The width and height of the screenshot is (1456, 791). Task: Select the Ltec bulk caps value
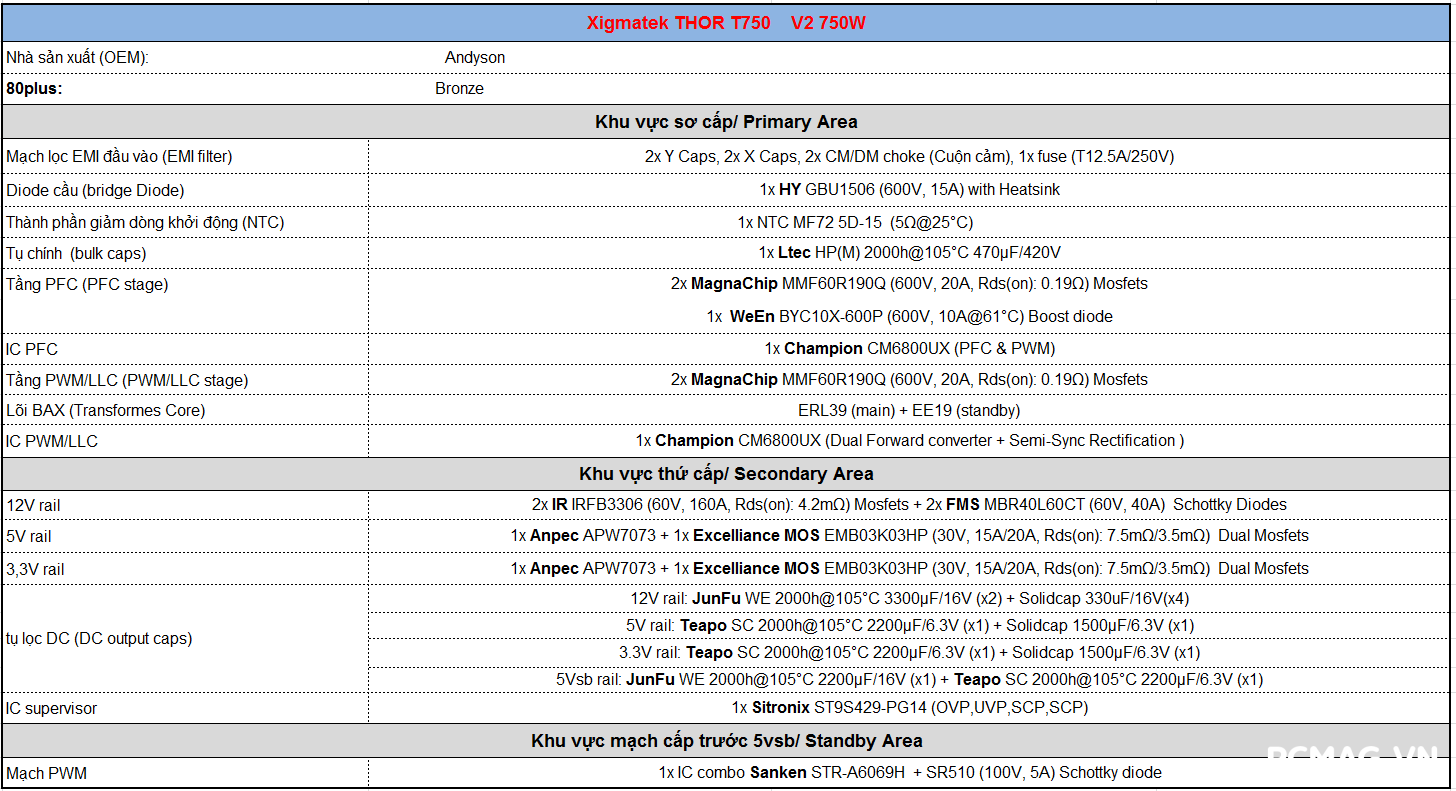pyautogui.click(x=909, y=253)
